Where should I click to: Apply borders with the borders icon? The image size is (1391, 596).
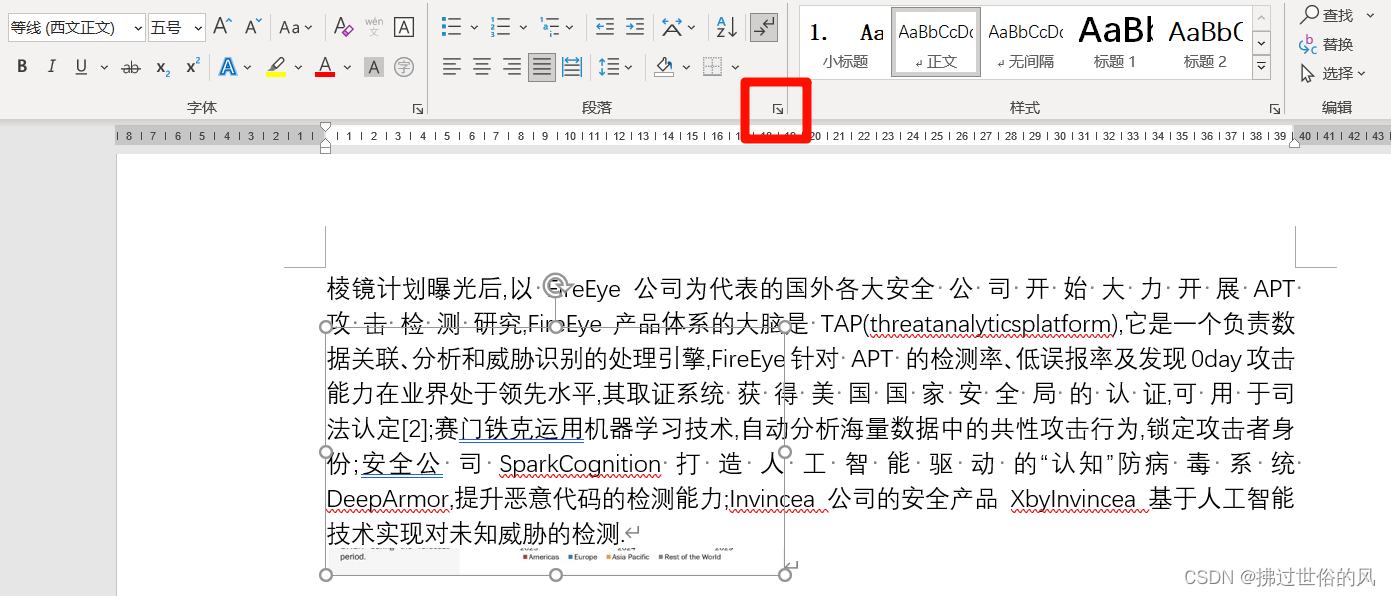pos(712,68)
